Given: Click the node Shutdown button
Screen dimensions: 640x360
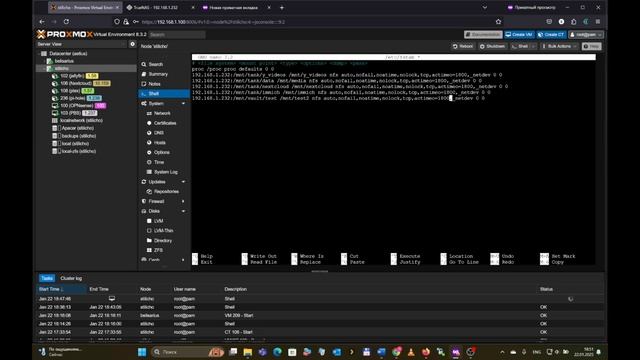Looking at the screenshot, I should tap(492, 47).
